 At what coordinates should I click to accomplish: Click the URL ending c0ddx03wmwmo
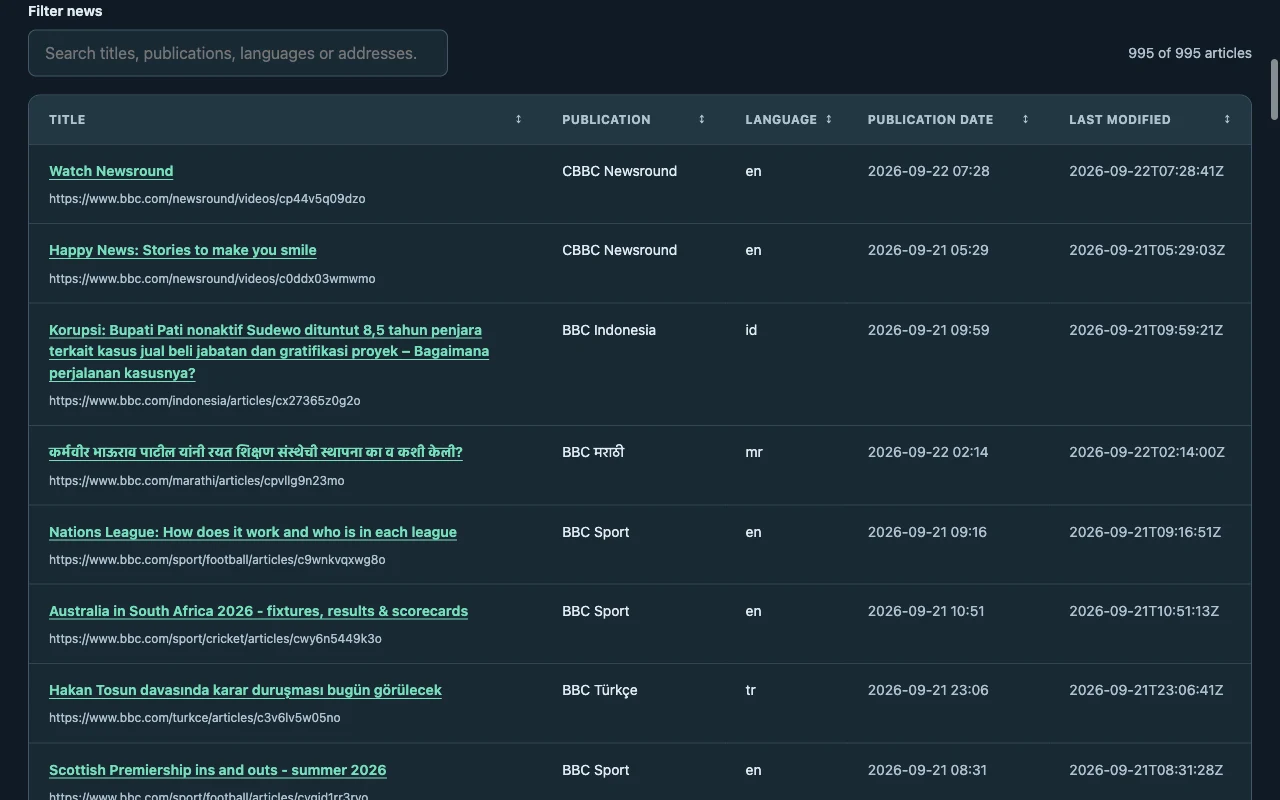tap(212, 279)
